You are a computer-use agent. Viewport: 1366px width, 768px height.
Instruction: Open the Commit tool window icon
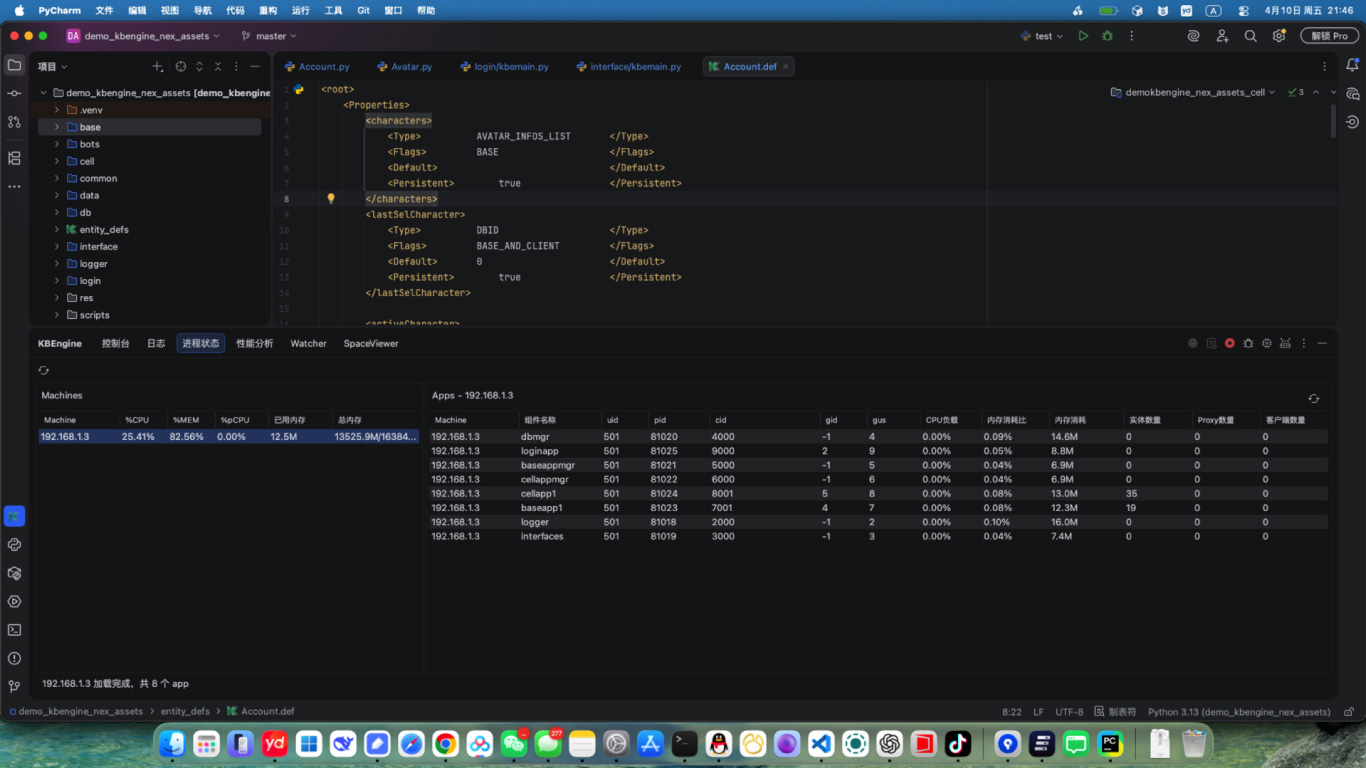(14, 93)
